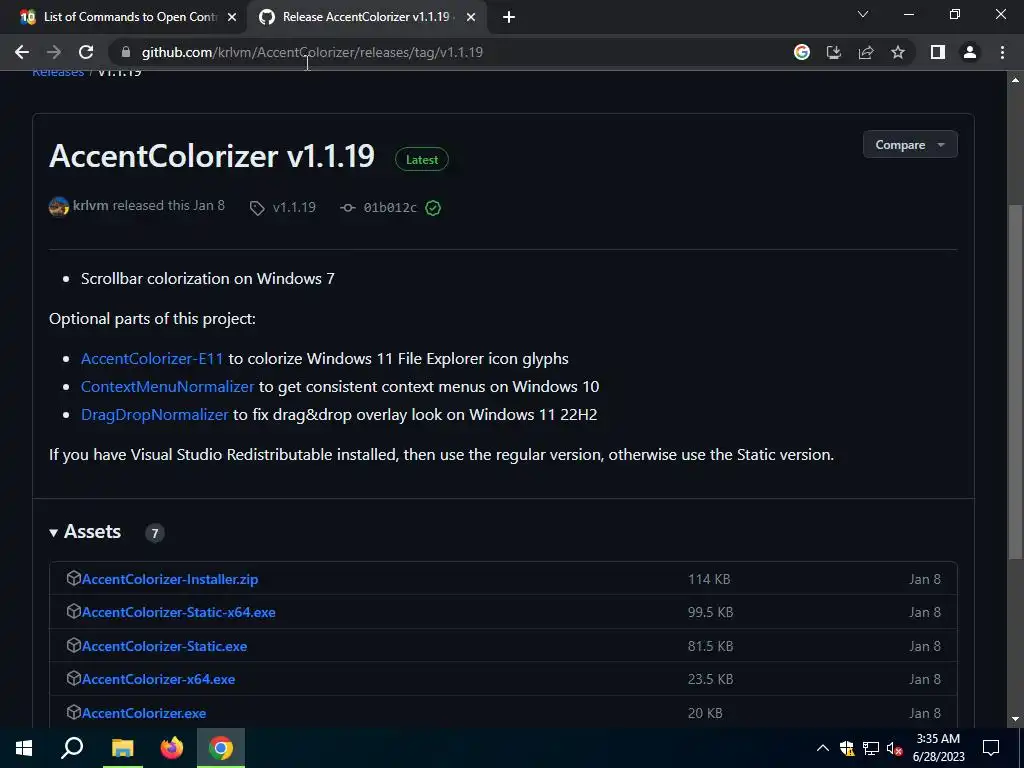The width and height of the screenshot is (1024, 768).
Task: Bookmark this page with the star icon
Action: pos(898,52)
